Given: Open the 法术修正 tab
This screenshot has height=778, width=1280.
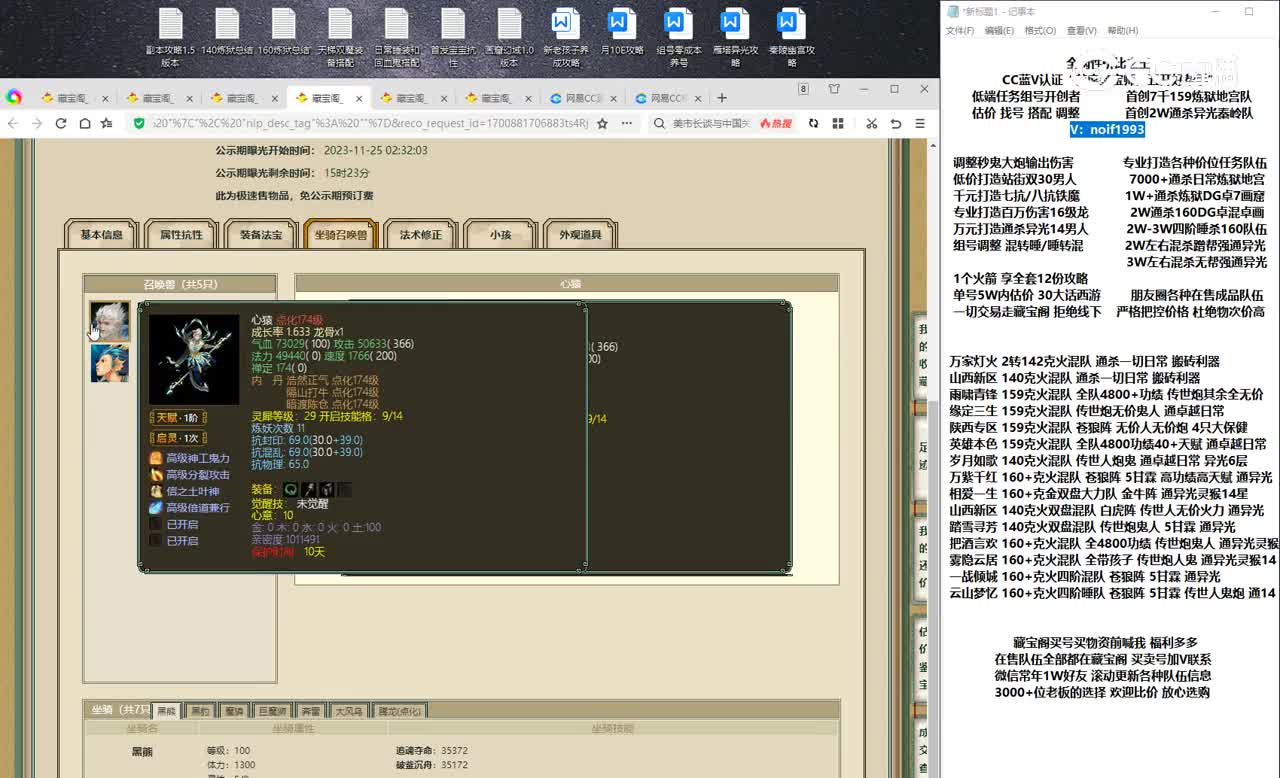Looking at the screenshot, I should [x=421, y=235].
